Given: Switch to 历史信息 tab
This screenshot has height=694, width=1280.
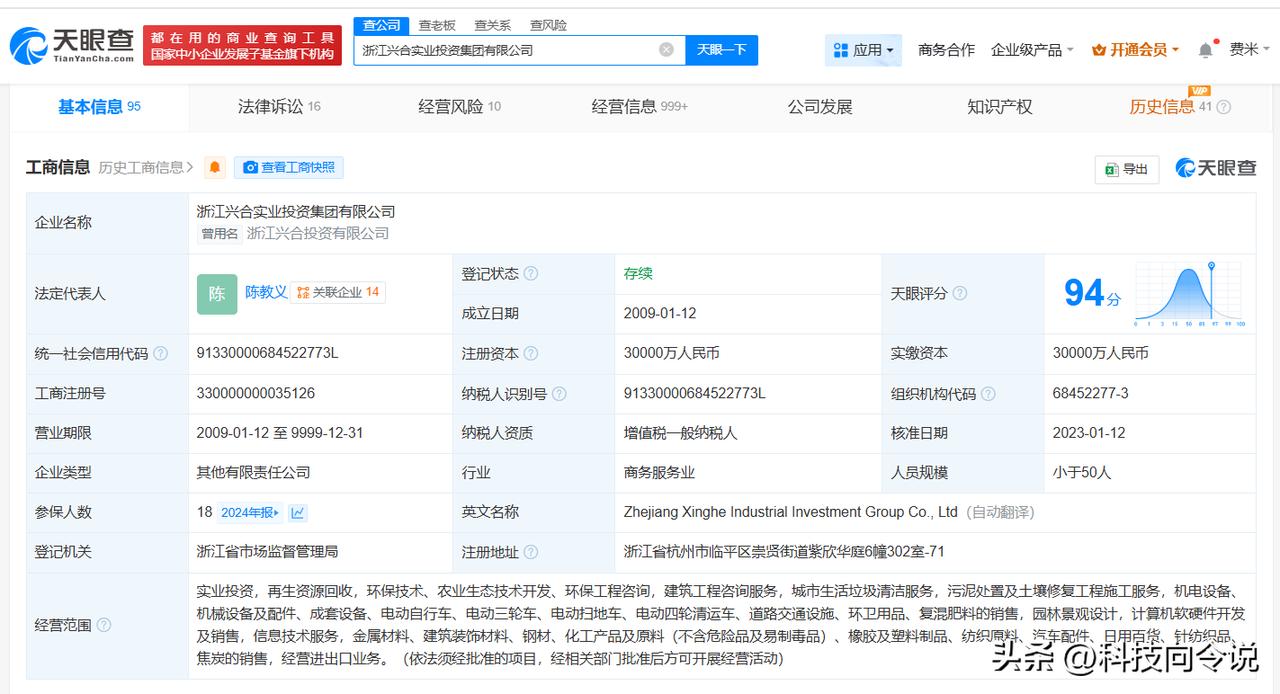Looking at the screenshot, I should coord(1162,107).
